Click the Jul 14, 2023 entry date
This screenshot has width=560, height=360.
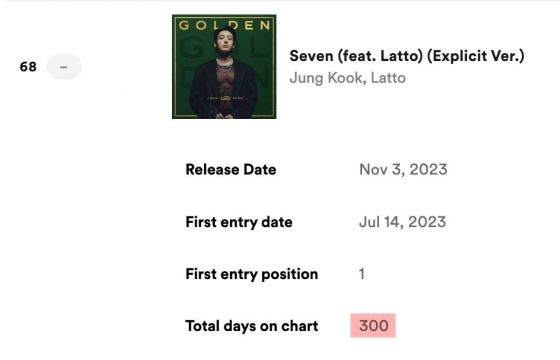402,222
